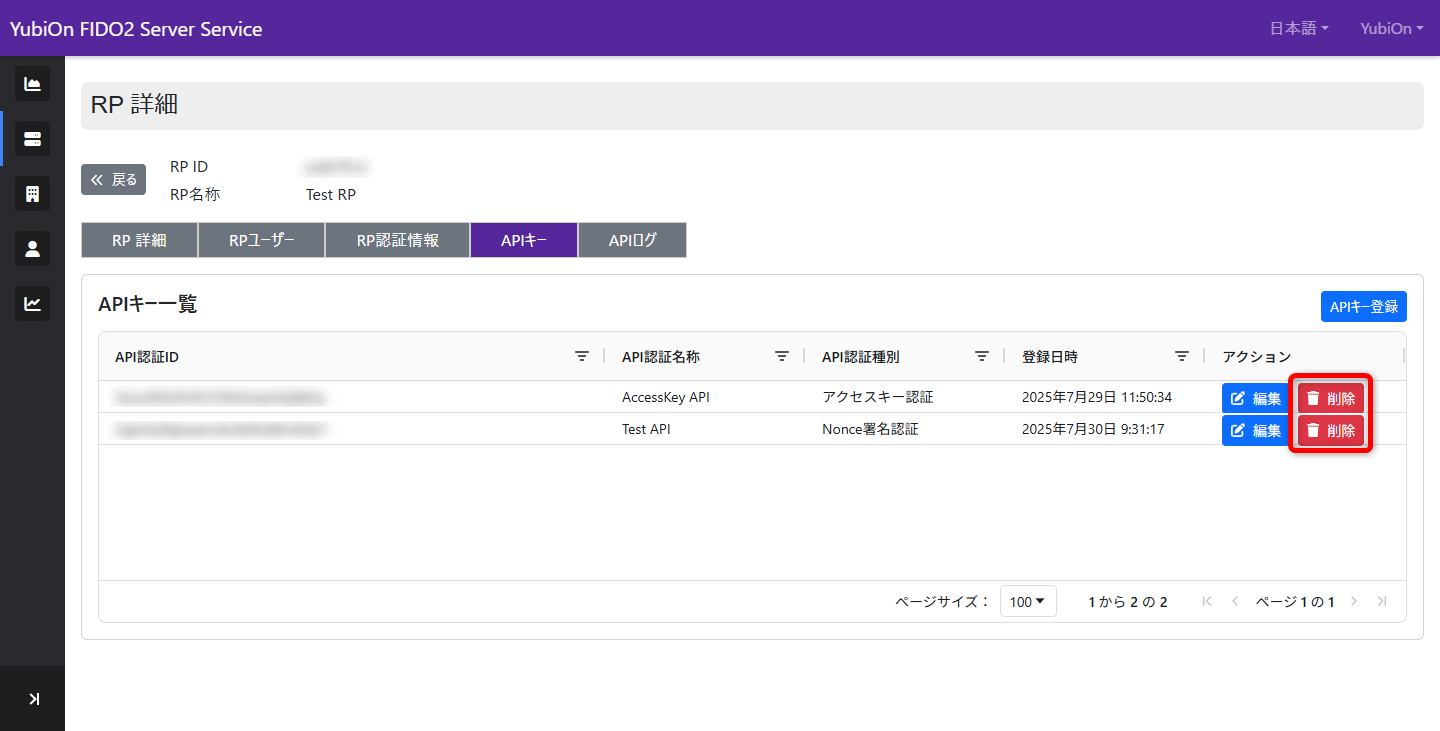Open the organization building sidebar icon
This screenshot has height=731, width=1440.
coord(32,194)
